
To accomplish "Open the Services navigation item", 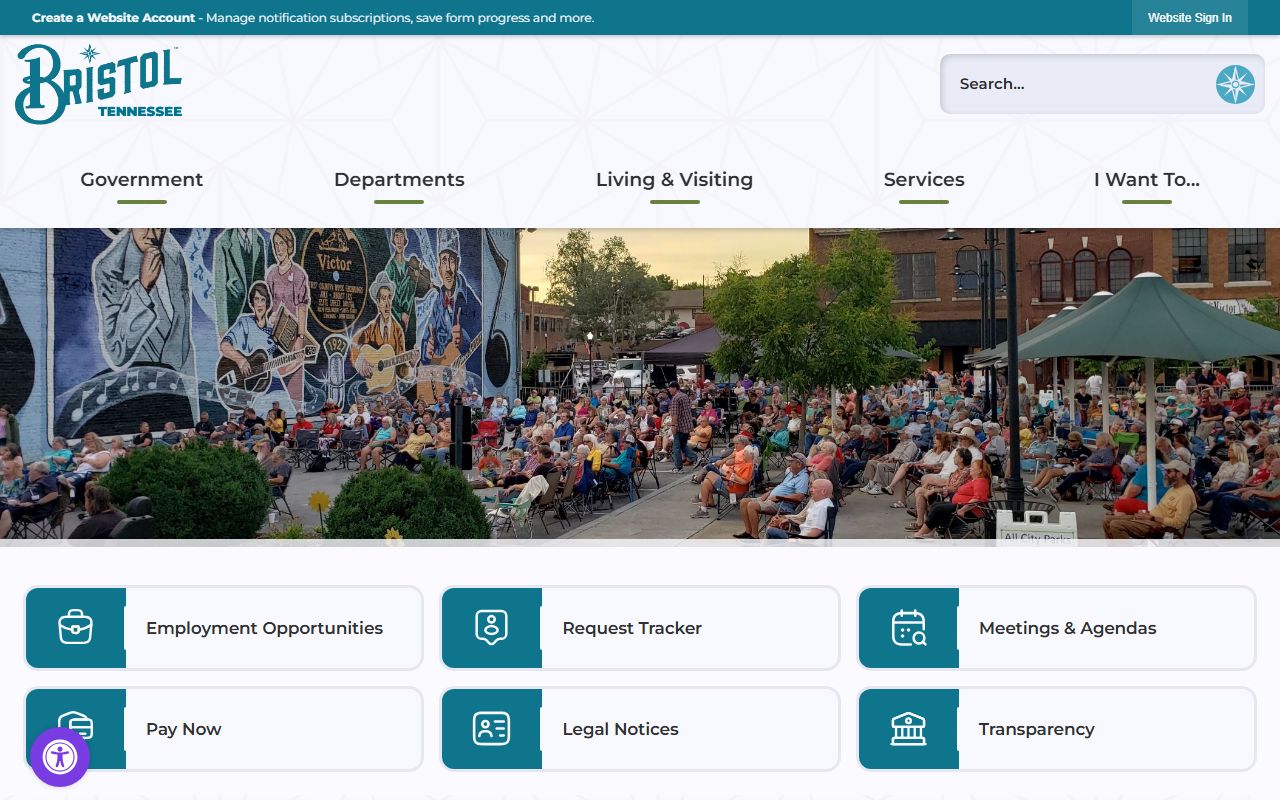I will (923, 180).
